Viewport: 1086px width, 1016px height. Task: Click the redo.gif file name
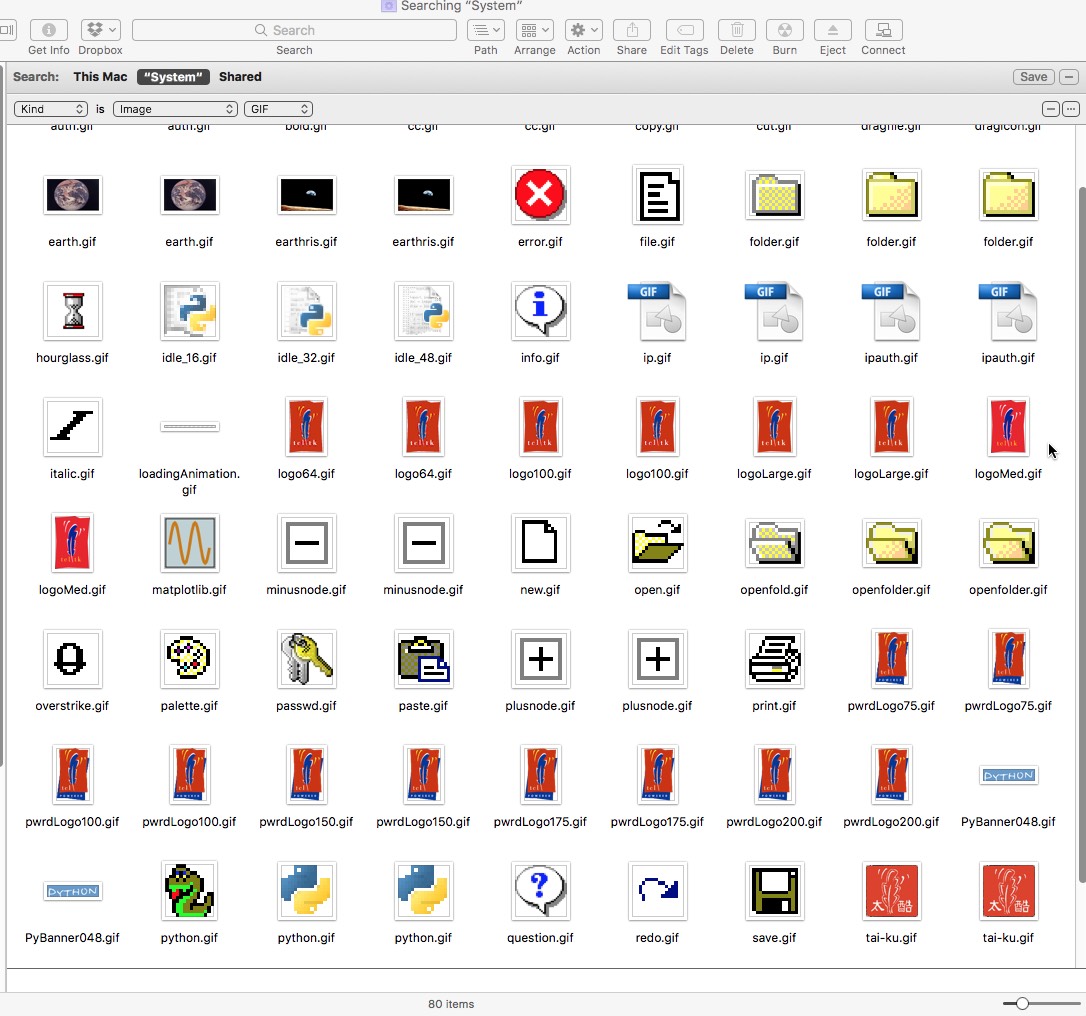point(657,938)
